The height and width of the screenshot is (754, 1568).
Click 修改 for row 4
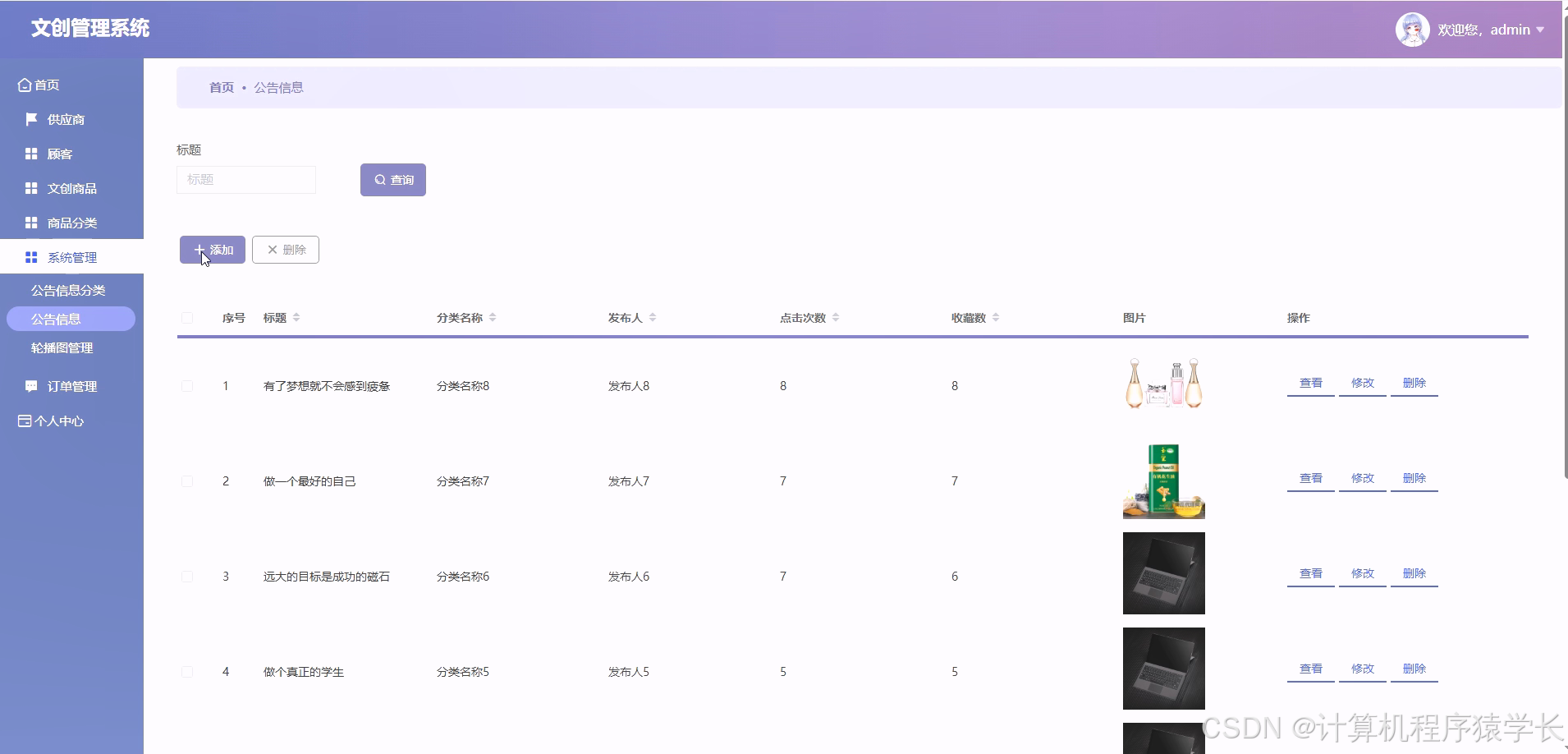[x=1363, y=669]
